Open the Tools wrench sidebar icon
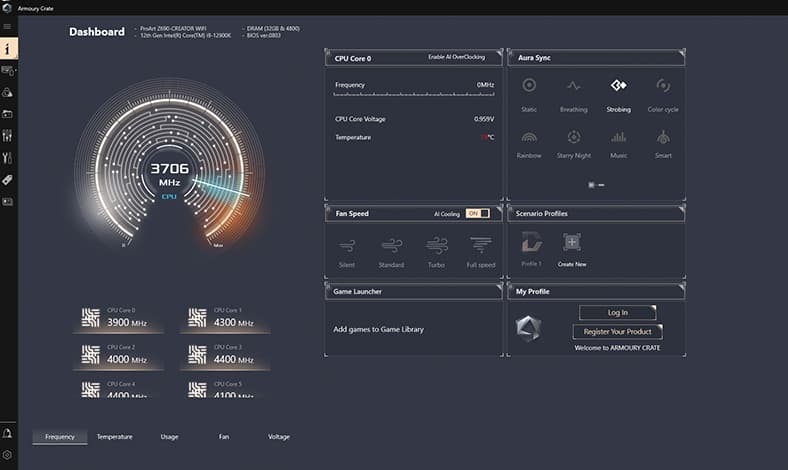The width and height of the screenshot is (788, 470). (7, 158)
